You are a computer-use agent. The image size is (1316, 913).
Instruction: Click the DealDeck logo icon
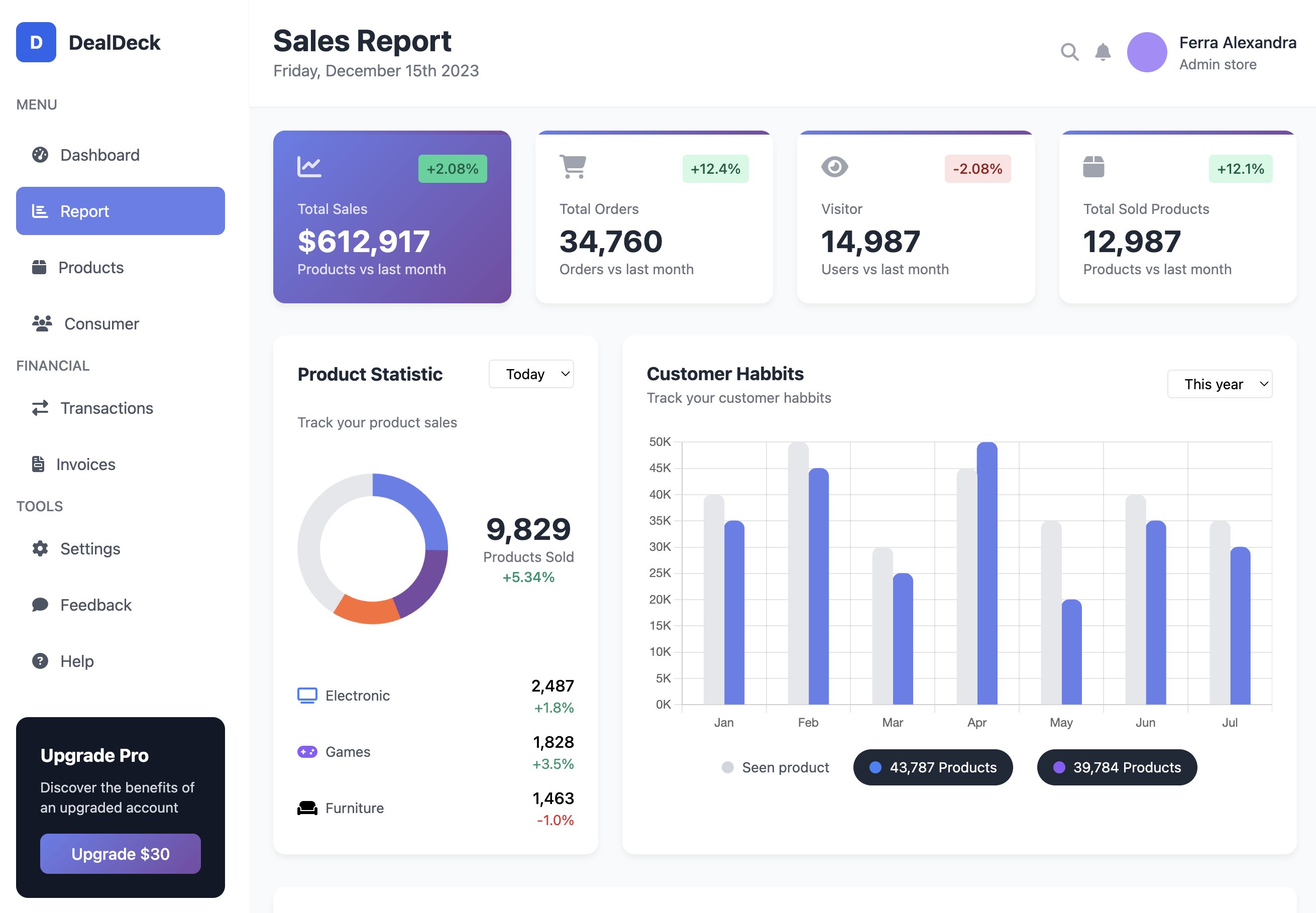pos(36,42)
